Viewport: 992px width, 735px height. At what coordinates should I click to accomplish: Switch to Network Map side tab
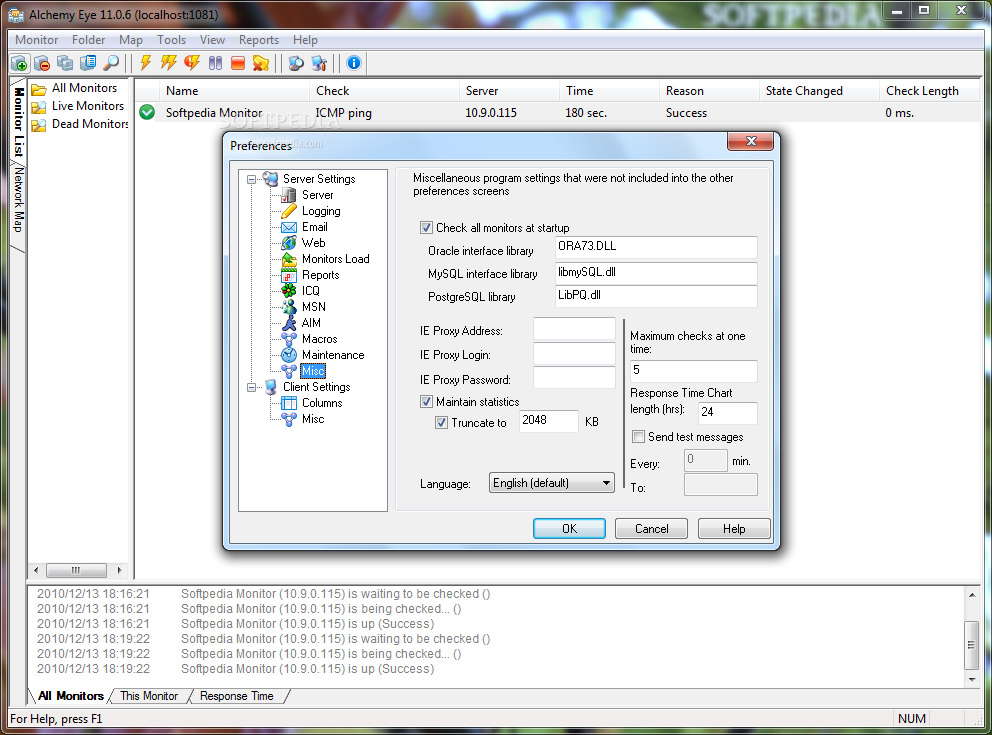(19, 200)
